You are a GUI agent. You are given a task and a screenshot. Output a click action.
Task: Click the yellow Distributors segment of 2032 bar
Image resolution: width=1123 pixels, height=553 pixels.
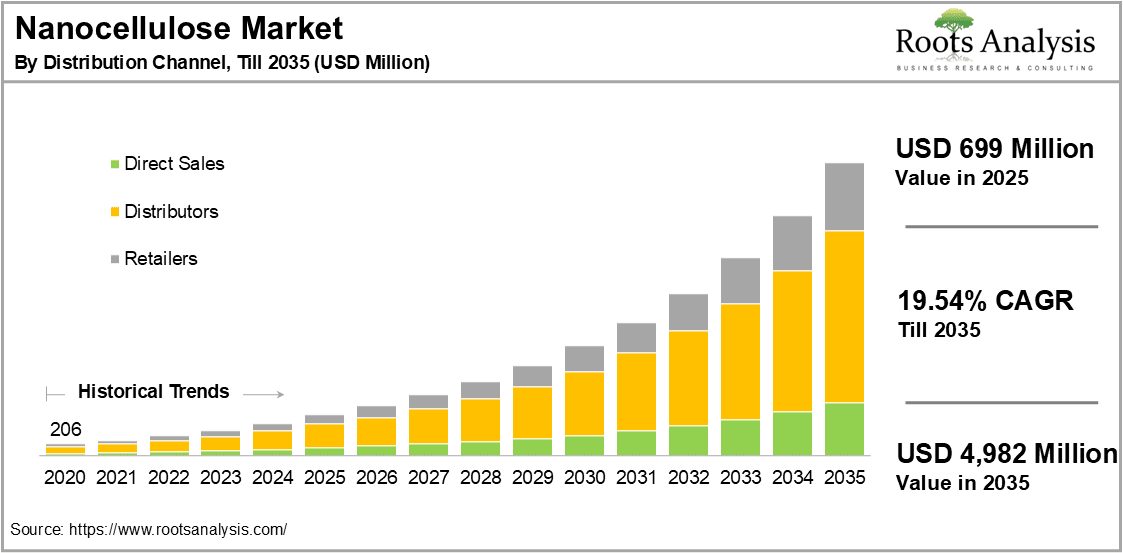tap(688, 378)
